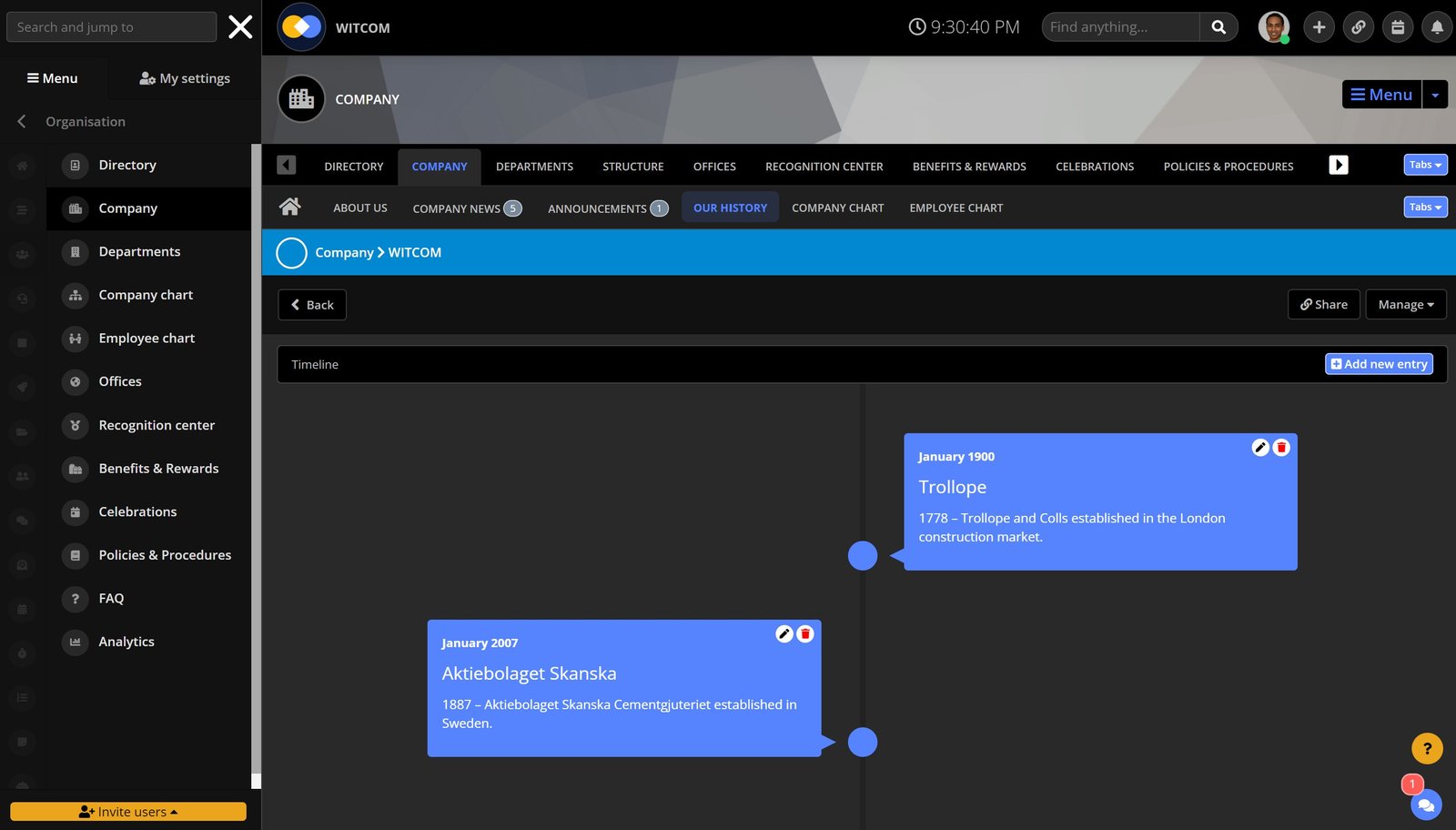Click Add new entry button

point(1379,364)
